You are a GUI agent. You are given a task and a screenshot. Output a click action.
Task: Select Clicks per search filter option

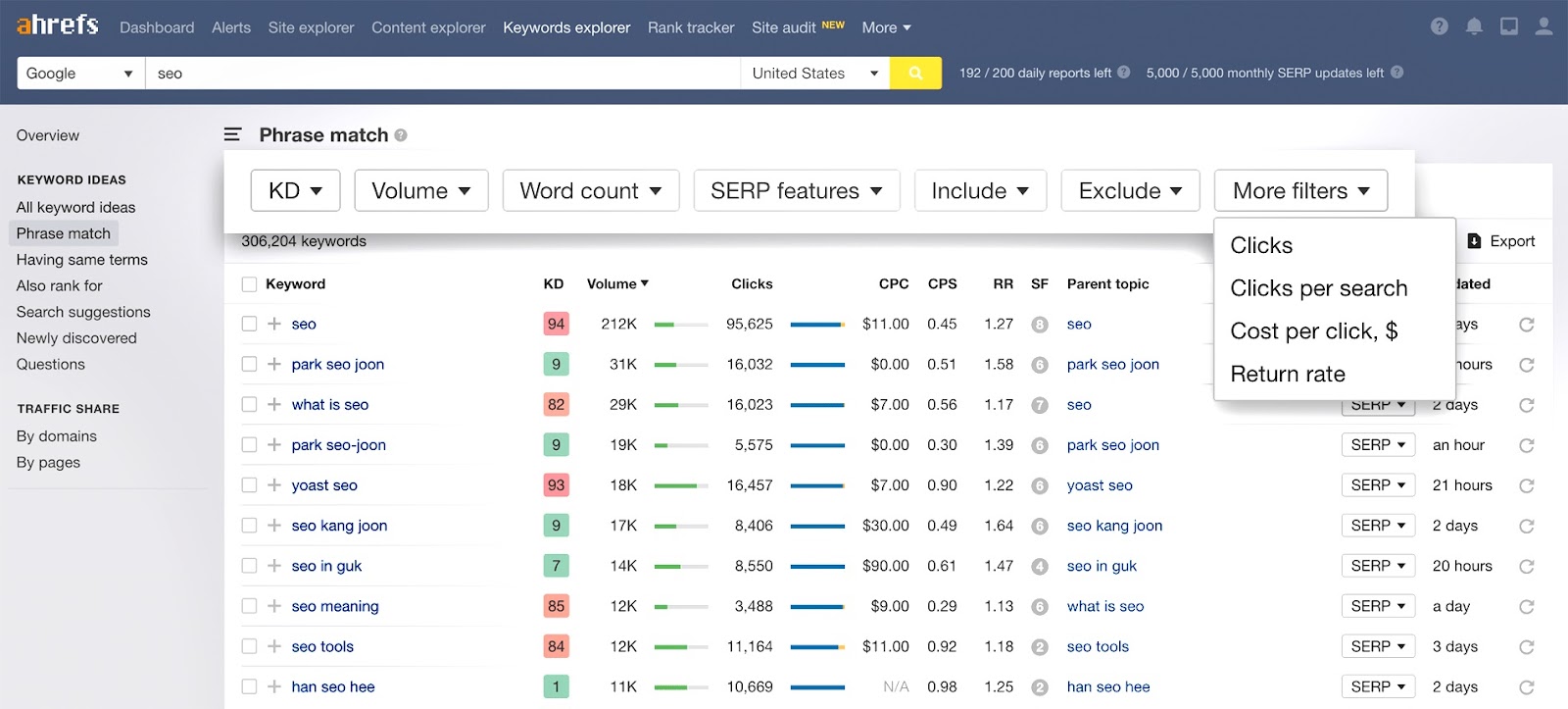click(1319, 288)
